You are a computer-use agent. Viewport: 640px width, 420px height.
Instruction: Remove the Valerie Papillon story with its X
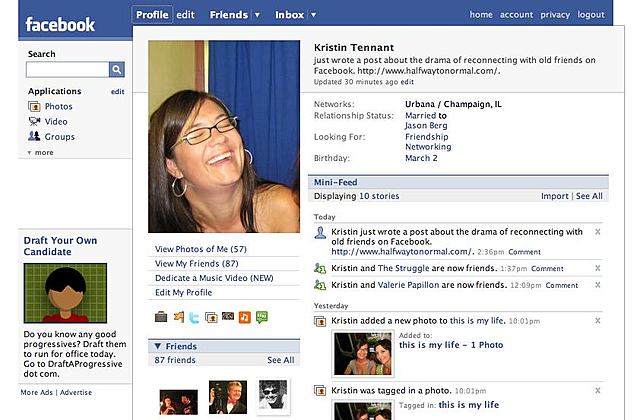coord(598,285)
